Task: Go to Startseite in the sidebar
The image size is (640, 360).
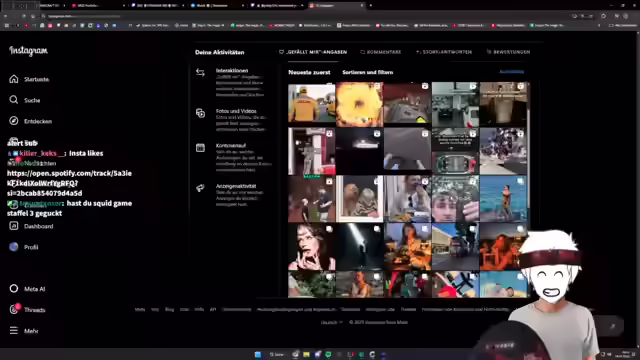Action: [29, 79]
